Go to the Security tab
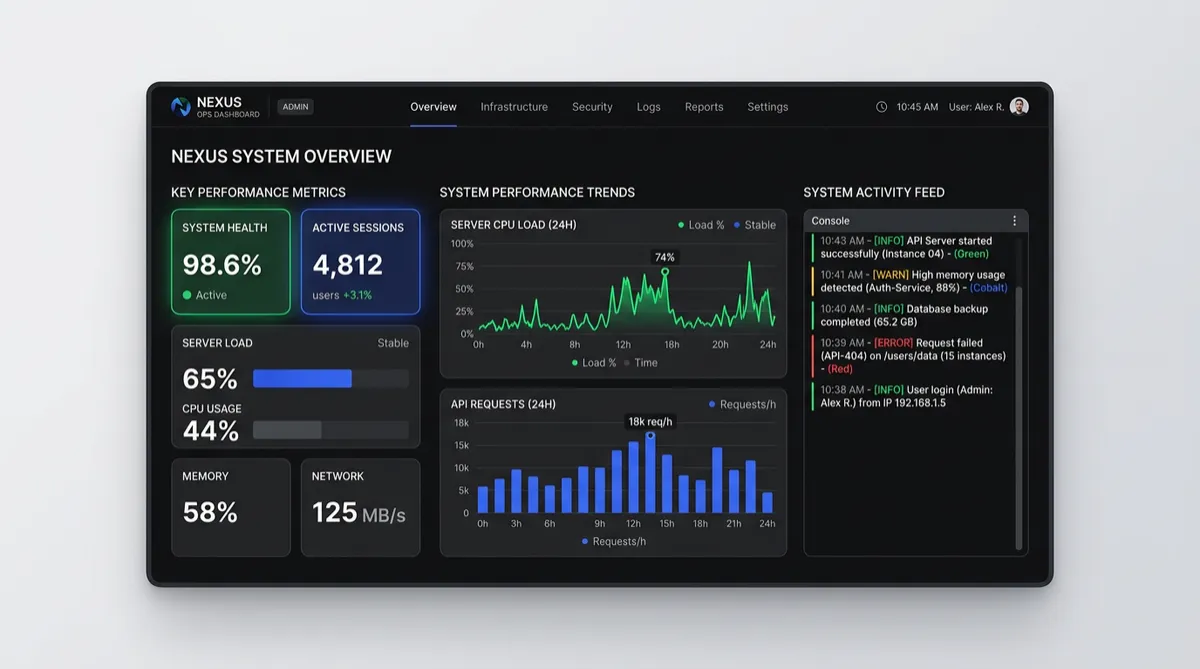 pos(592,107)
